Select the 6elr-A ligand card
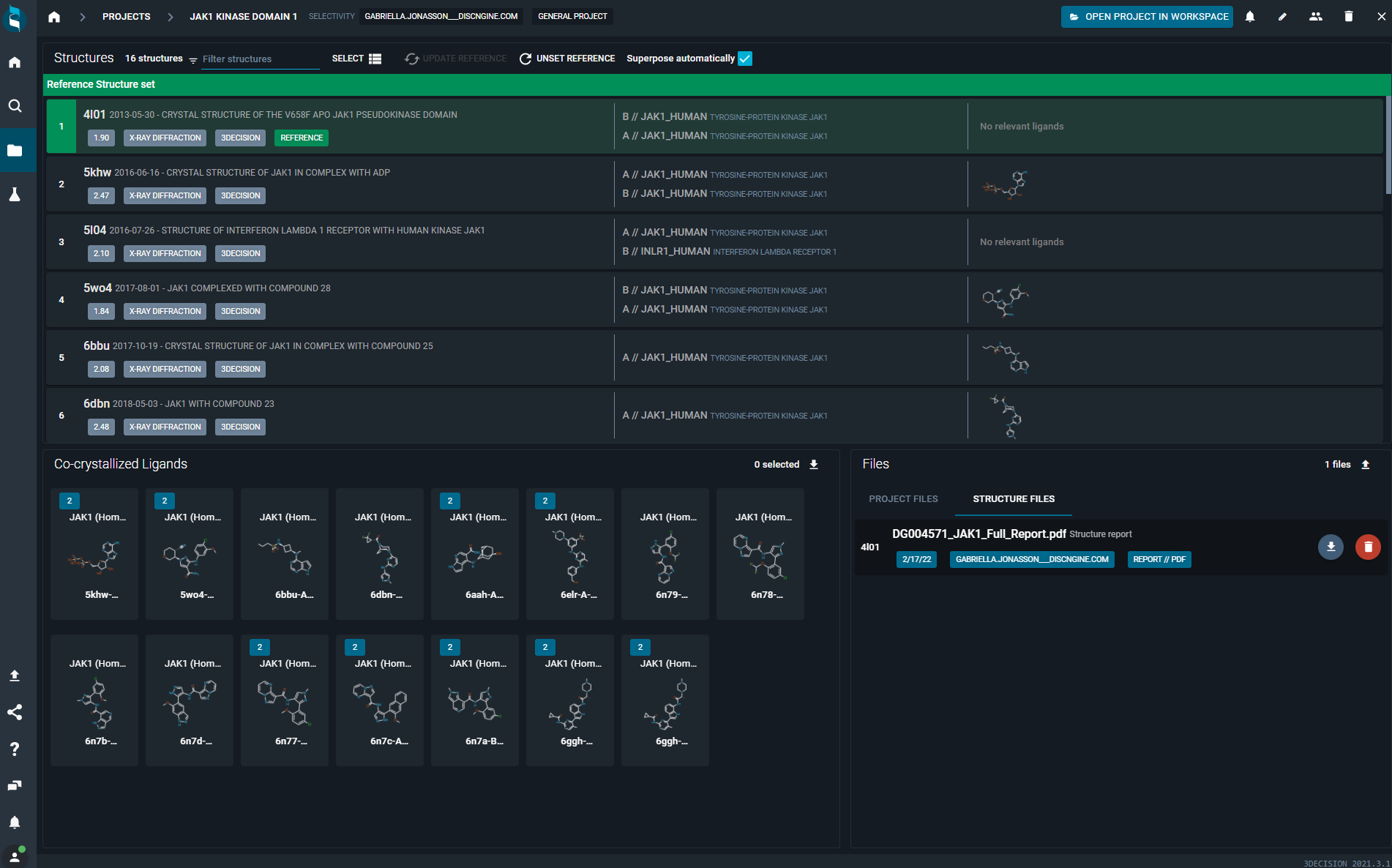The image size is (1392, 868). pos(570,554)
